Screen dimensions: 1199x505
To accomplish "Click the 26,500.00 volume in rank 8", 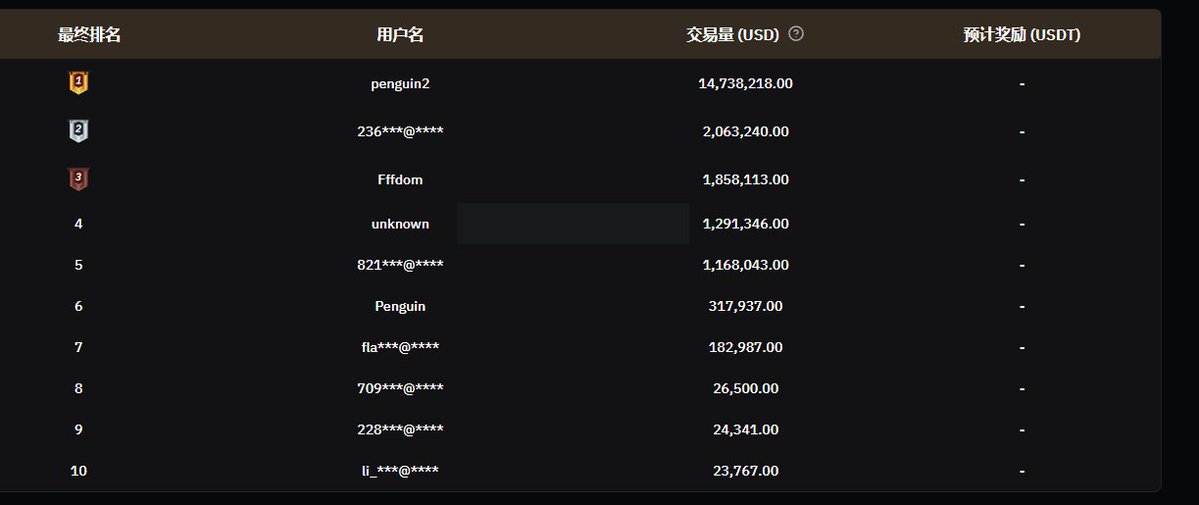I will [x=746, y=389].
